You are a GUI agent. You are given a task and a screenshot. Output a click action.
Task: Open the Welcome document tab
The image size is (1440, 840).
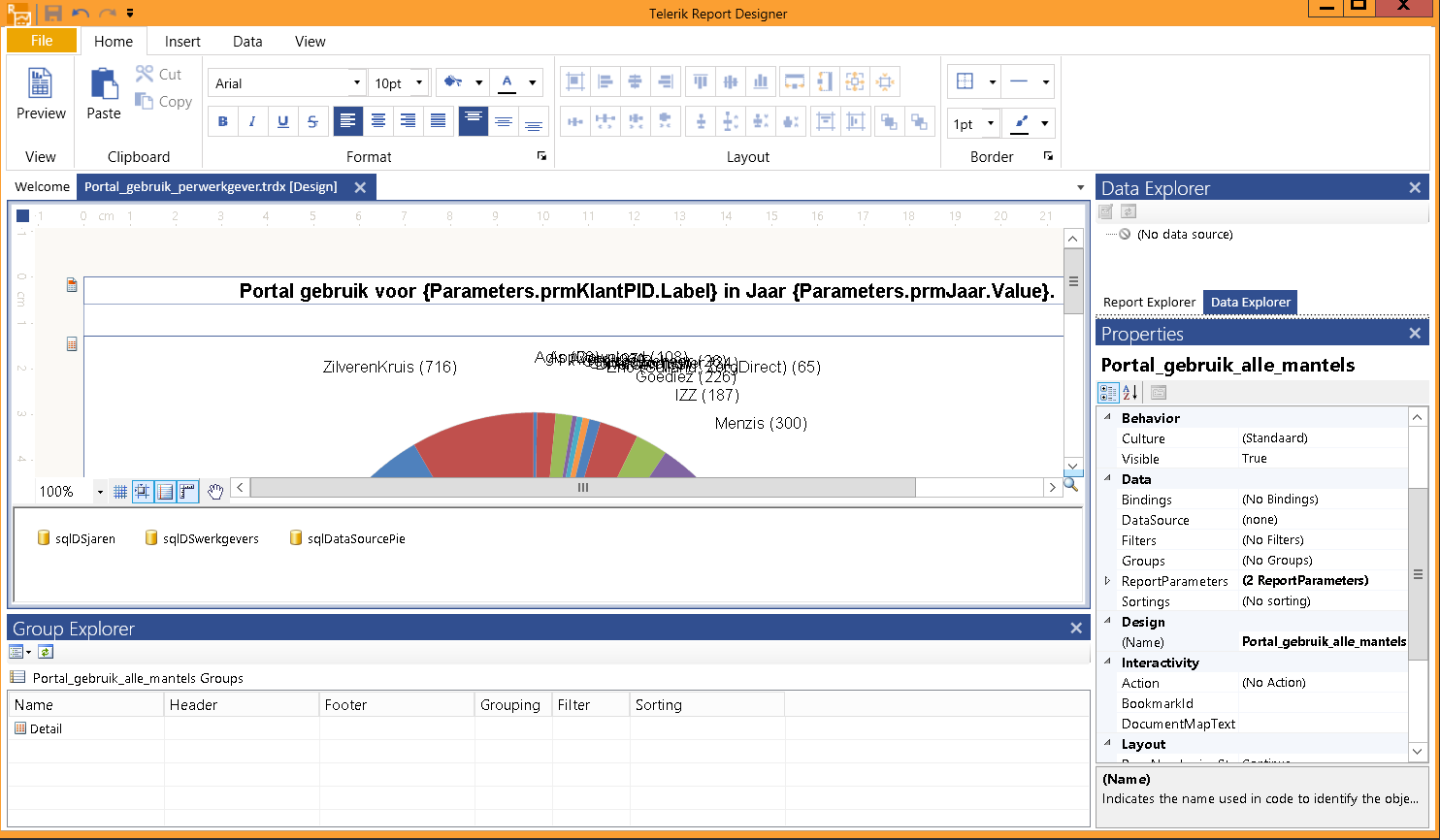43,186
